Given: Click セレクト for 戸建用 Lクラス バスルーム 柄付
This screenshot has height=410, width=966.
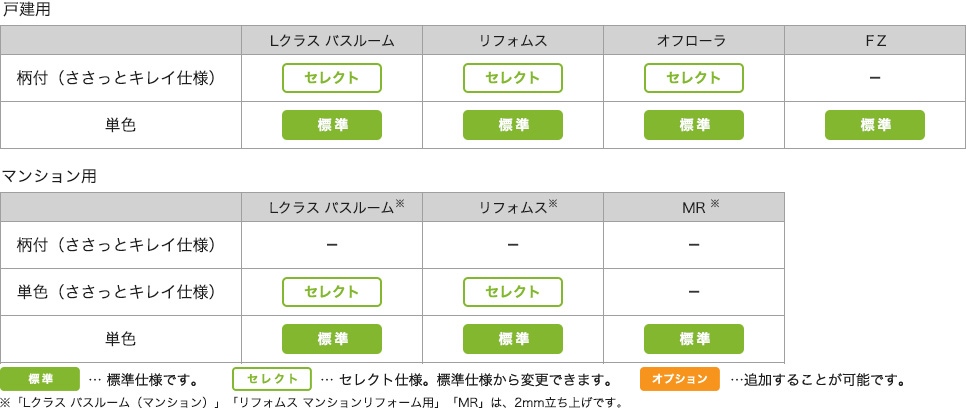Looking at the screenshot, I should click(x=332, y=77).
